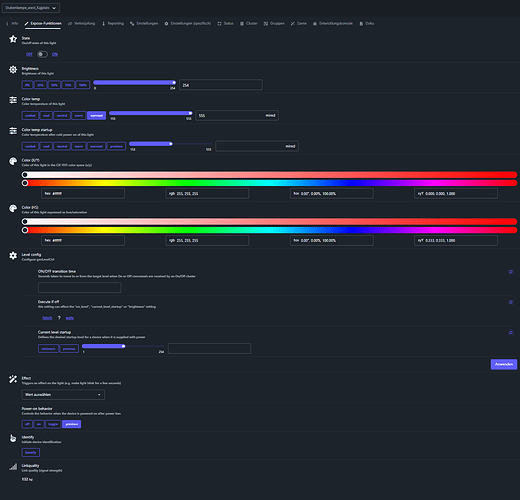Click the Level config gear icon
Screen dimensions: 520x500
[x=13, y=256]
